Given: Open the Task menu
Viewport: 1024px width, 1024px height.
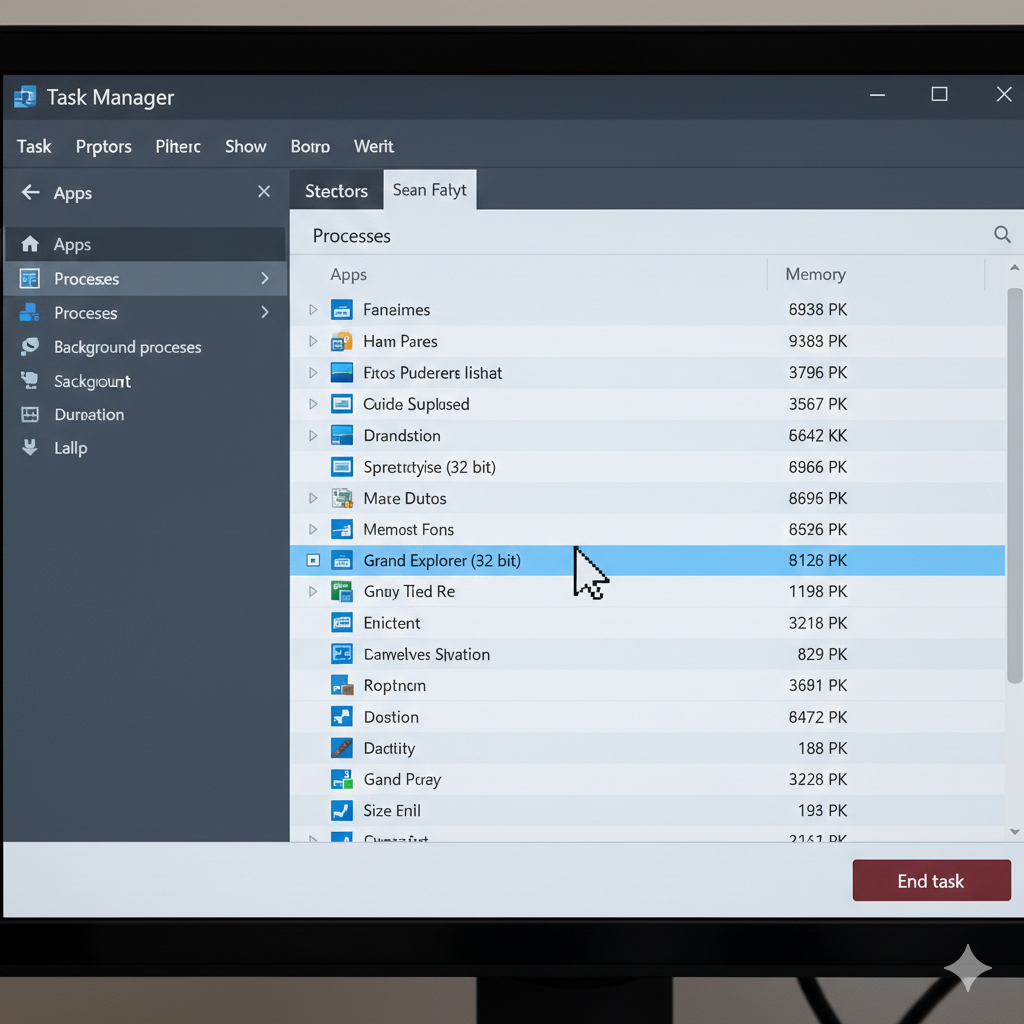Looking at the screenshot, I should click(34, 146).
